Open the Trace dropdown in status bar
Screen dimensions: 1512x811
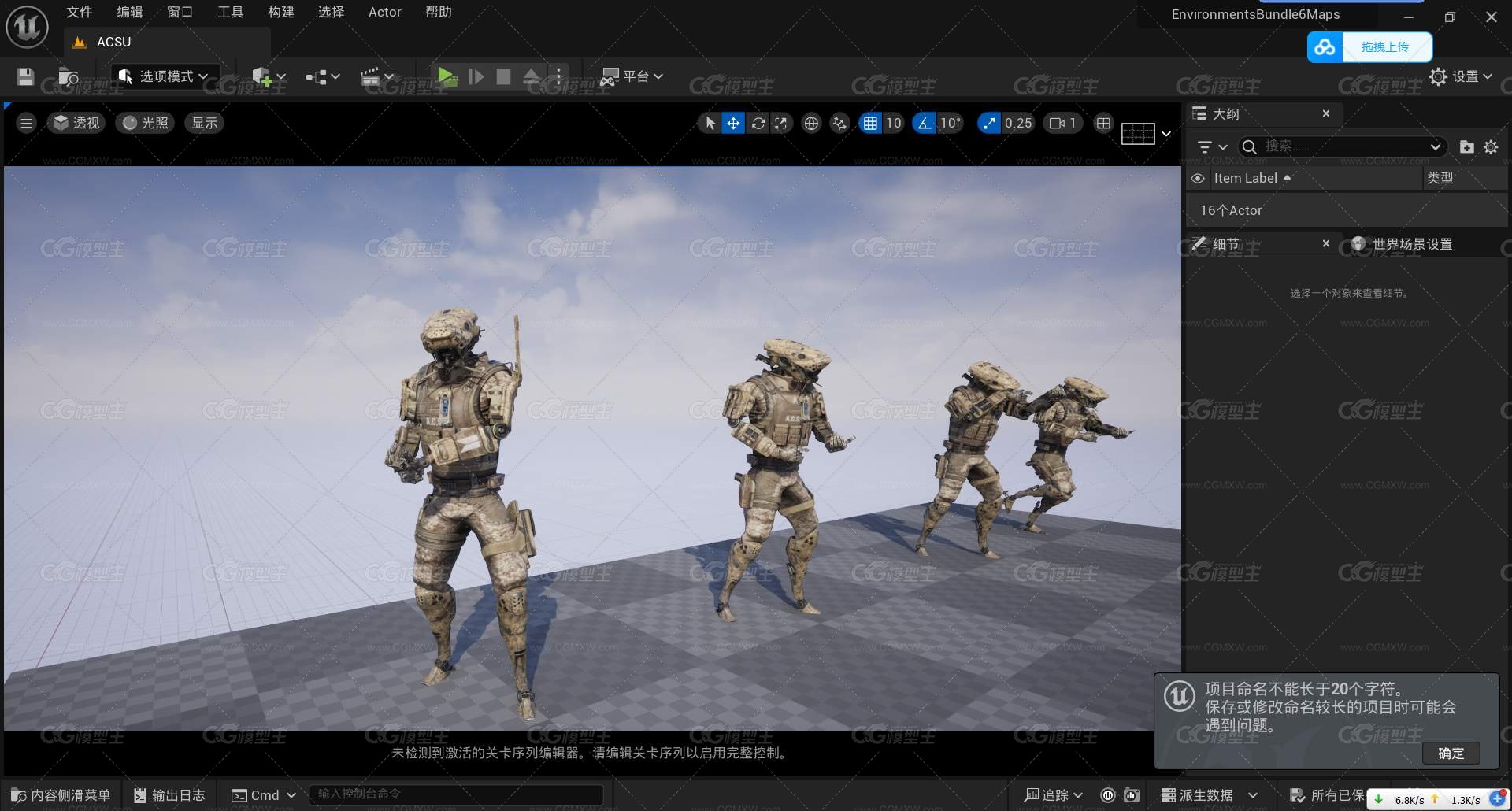(1054, 795)
